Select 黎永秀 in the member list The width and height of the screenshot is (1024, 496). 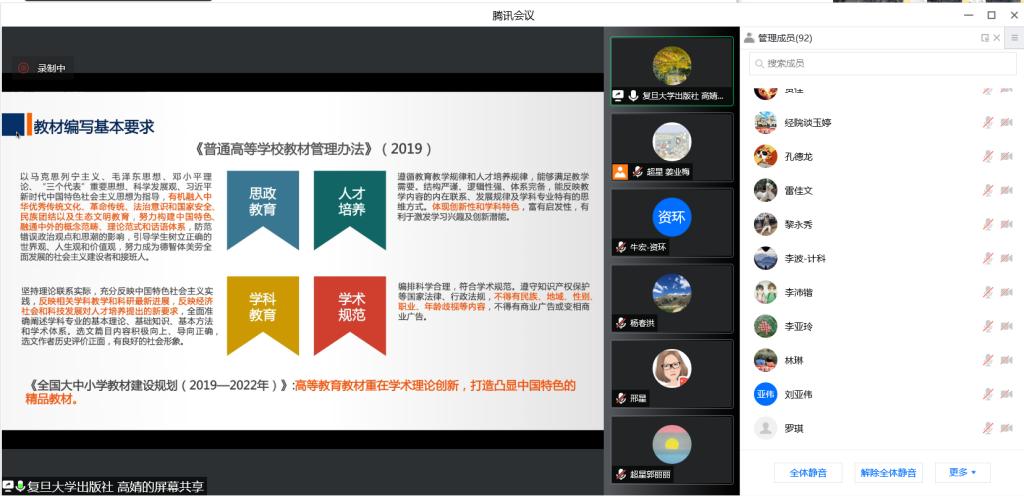(x=798, y=224)
